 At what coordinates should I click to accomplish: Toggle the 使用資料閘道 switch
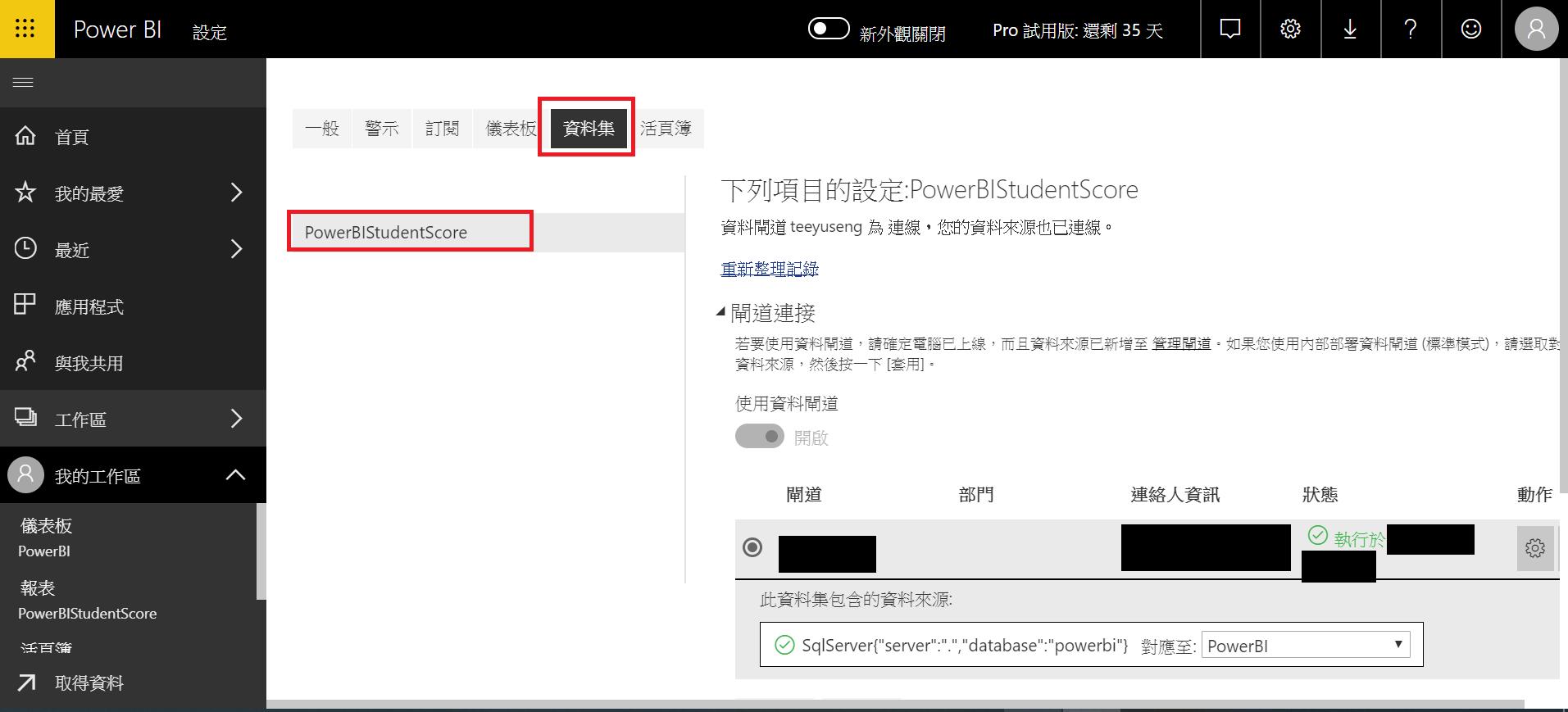click(760, 437)
